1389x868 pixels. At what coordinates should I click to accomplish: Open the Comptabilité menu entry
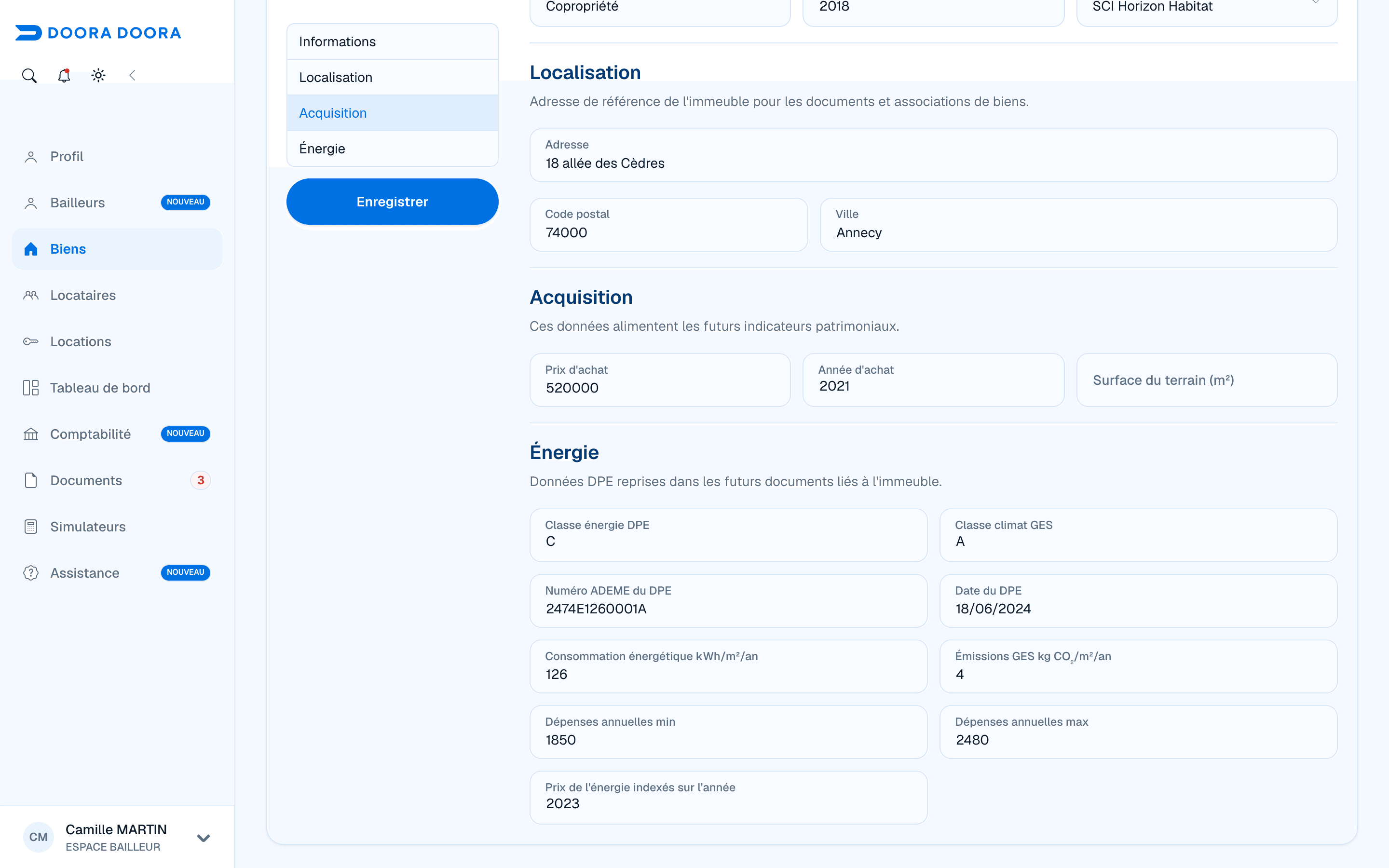117,434
